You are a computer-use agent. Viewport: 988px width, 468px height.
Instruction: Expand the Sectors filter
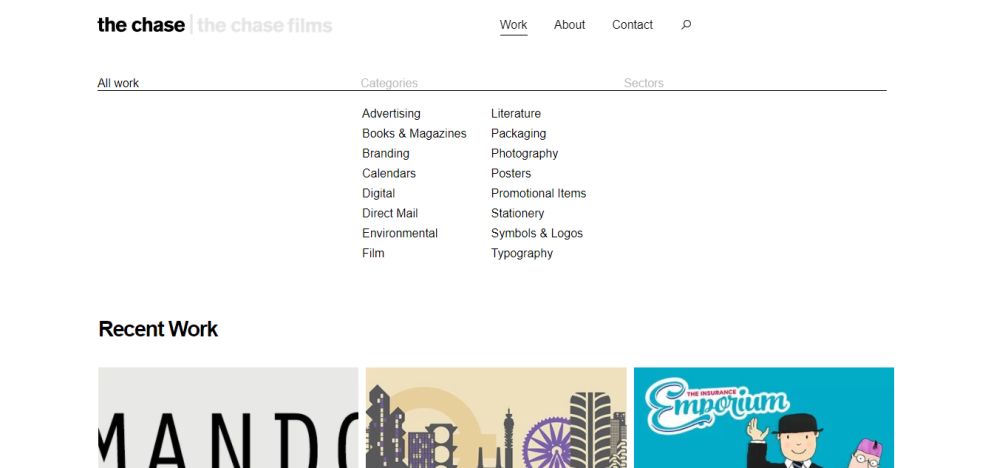coord(643,83)
